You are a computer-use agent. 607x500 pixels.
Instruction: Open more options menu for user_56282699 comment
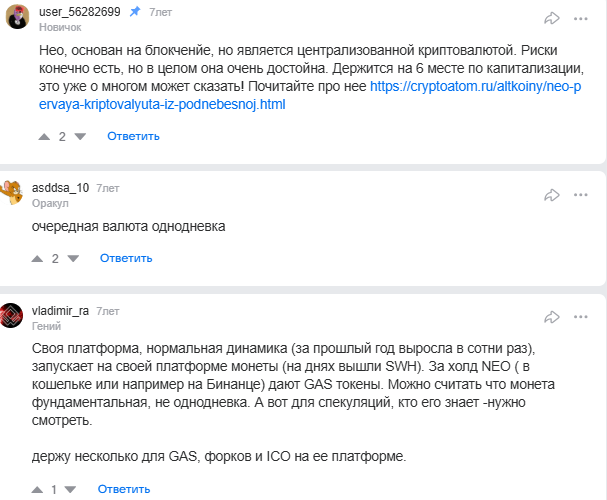585,17
